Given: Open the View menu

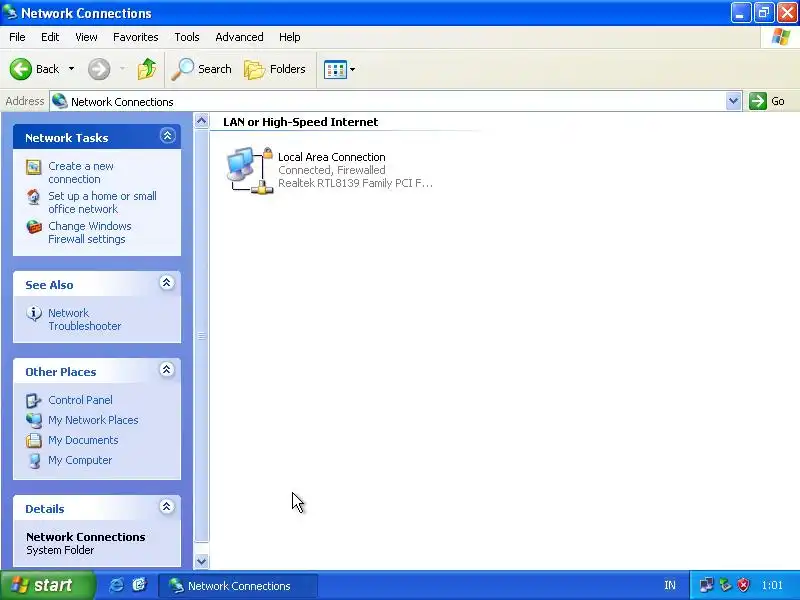Looking at the screenshot, I should click(86, 37).
